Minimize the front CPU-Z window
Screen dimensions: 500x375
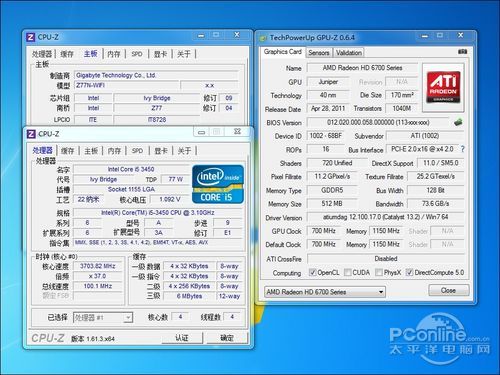(x=201, y=132)
